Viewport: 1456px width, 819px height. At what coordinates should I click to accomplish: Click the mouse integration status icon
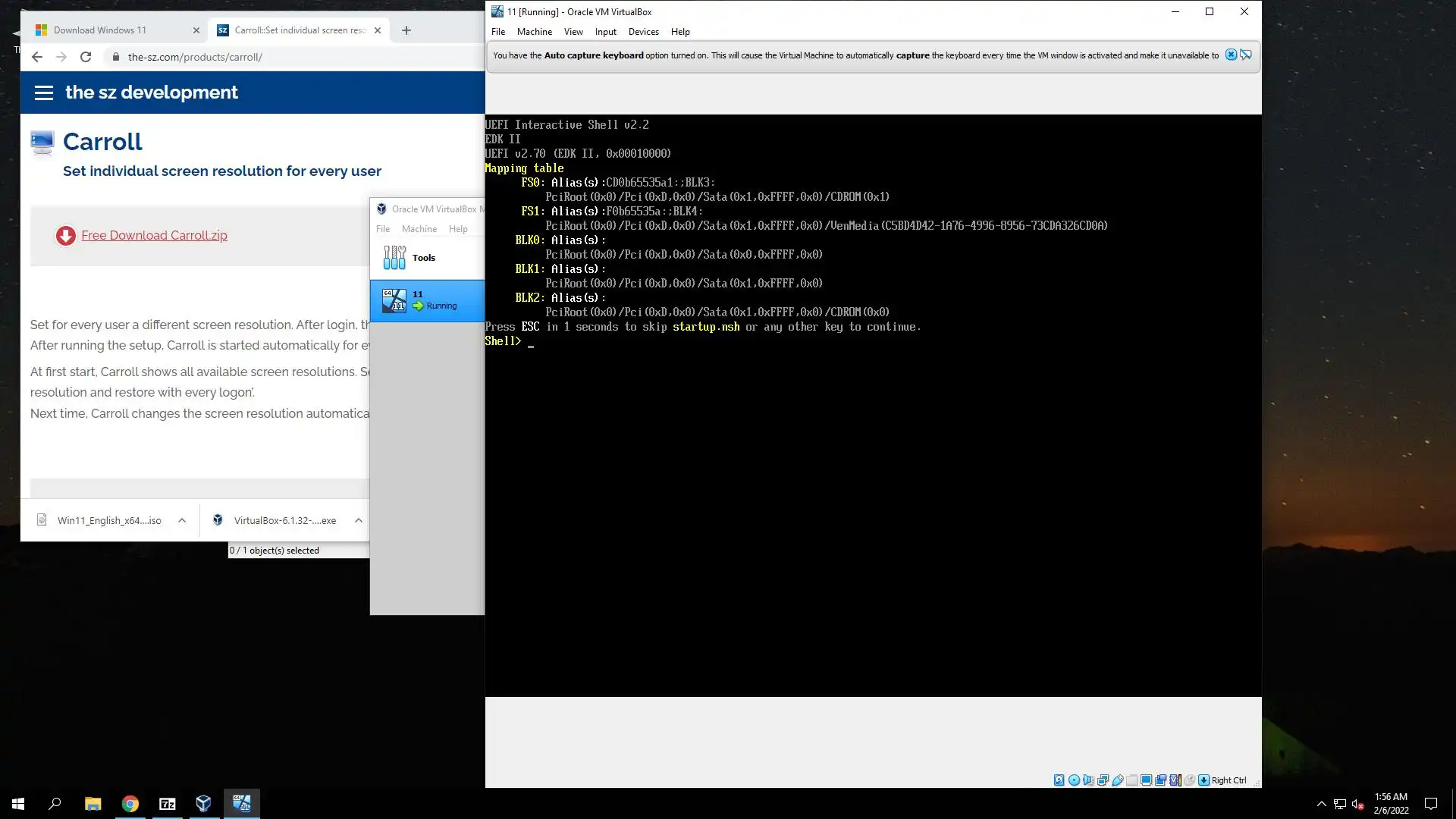pos(1189,780)
